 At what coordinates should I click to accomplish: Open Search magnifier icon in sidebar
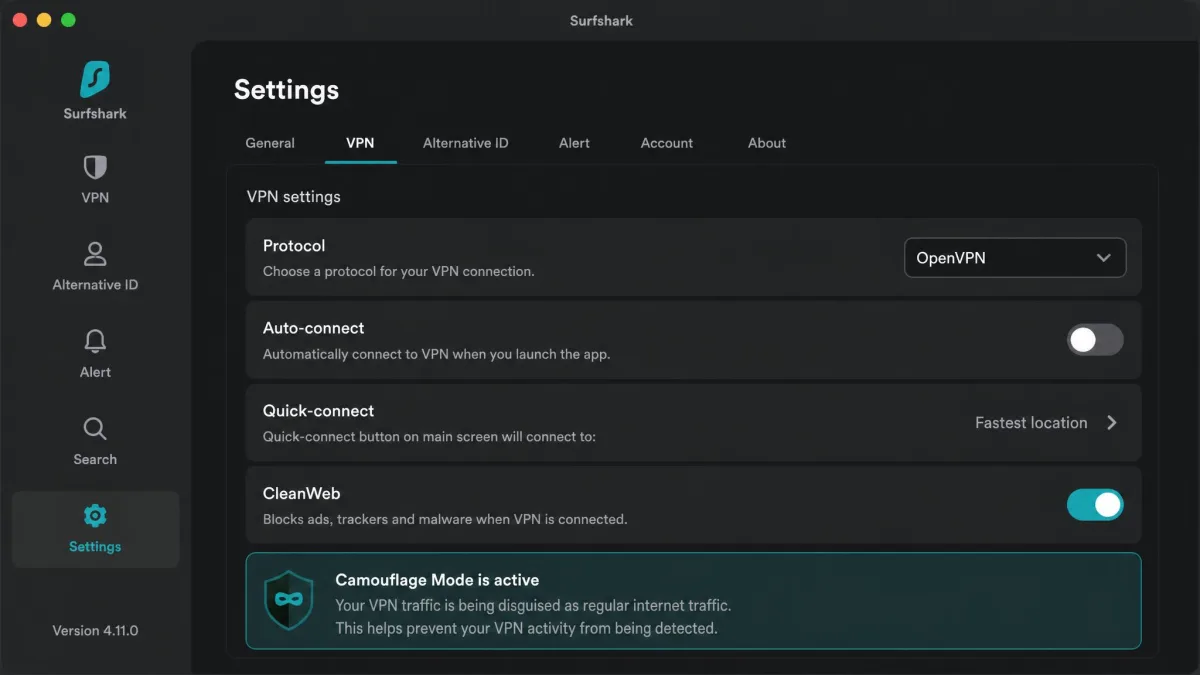coord(95,429)
